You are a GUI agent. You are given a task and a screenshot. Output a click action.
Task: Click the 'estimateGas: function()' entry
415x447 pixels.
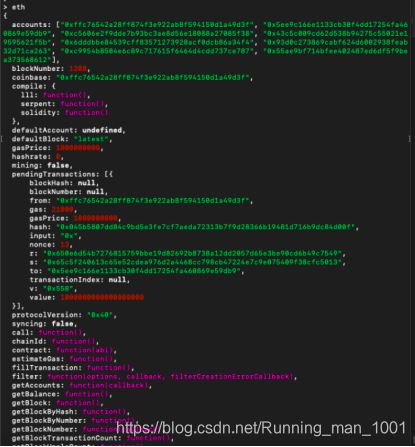click(x=64, y=359)
